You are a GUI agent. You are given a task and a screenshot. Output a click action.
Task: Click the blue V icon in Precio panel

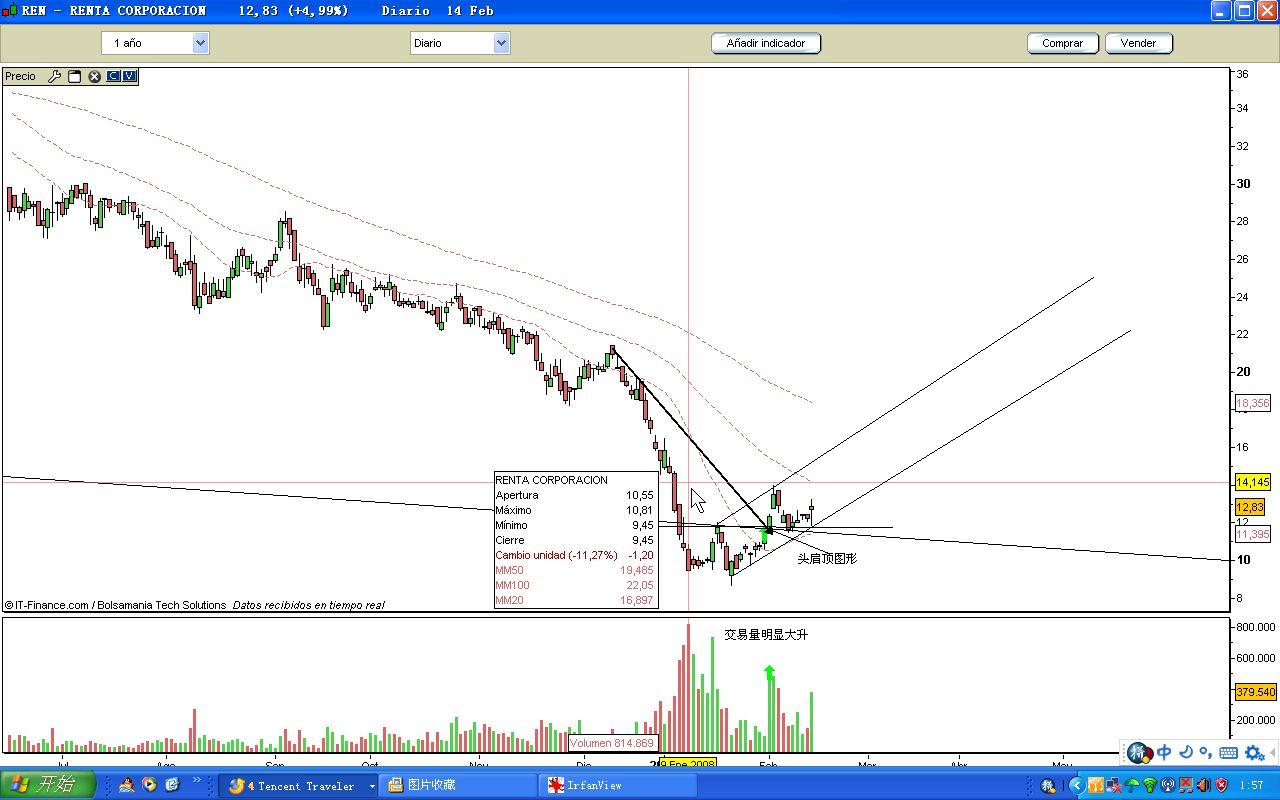coord(129,76)
